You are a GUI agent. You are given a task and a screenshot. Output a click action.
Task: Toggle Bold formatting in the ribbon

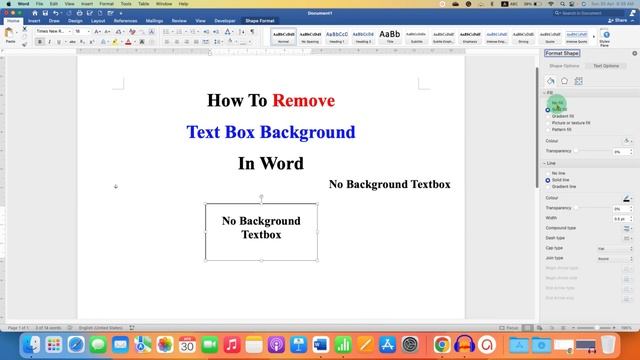click(40, 42)
